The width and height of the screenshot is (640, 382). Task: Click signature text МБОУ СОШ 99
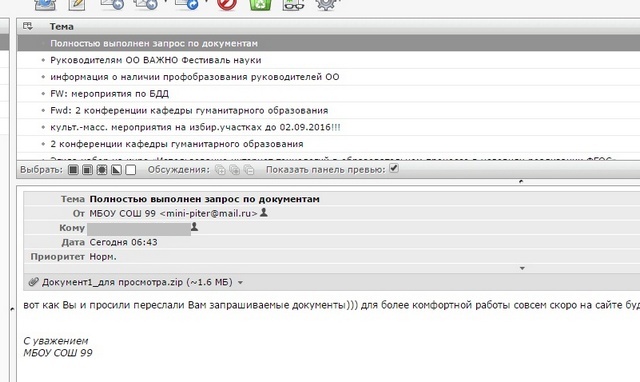(58, 353)
